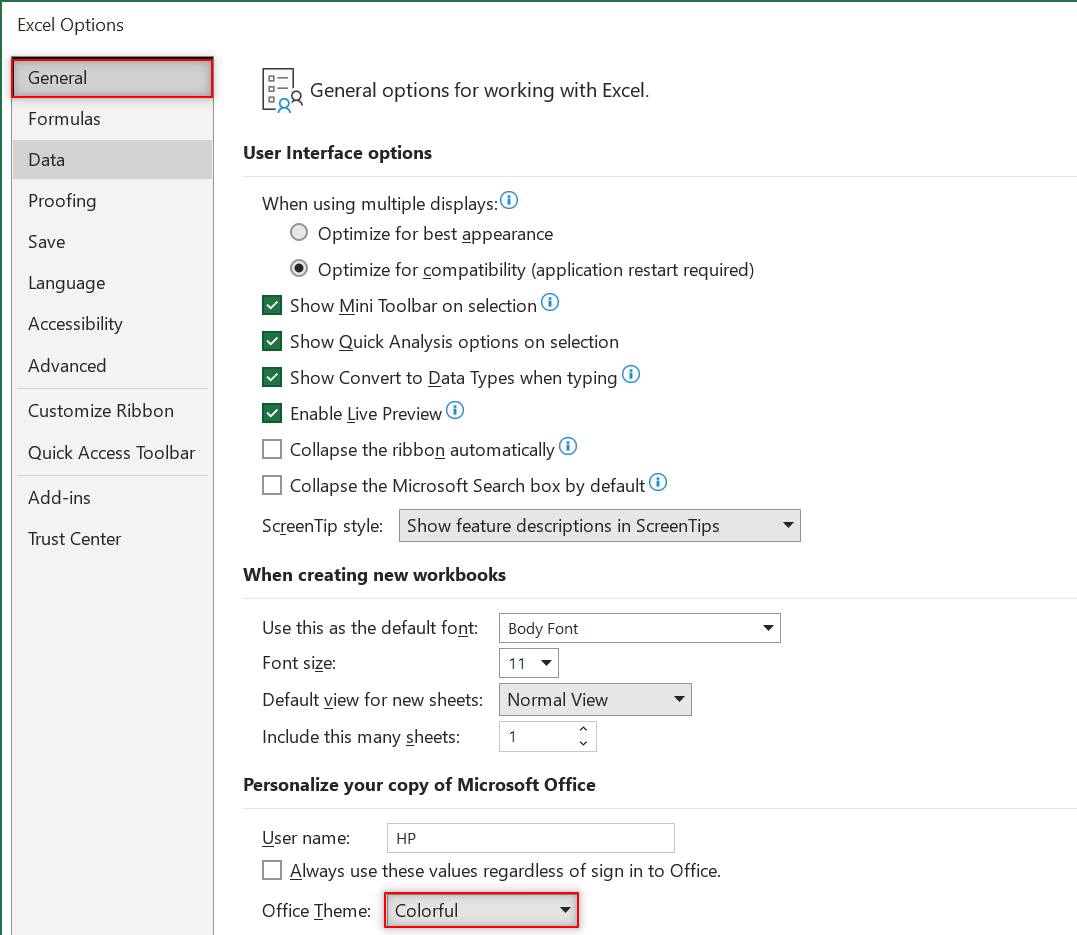Select the Language category

click(x=112, y=283)
